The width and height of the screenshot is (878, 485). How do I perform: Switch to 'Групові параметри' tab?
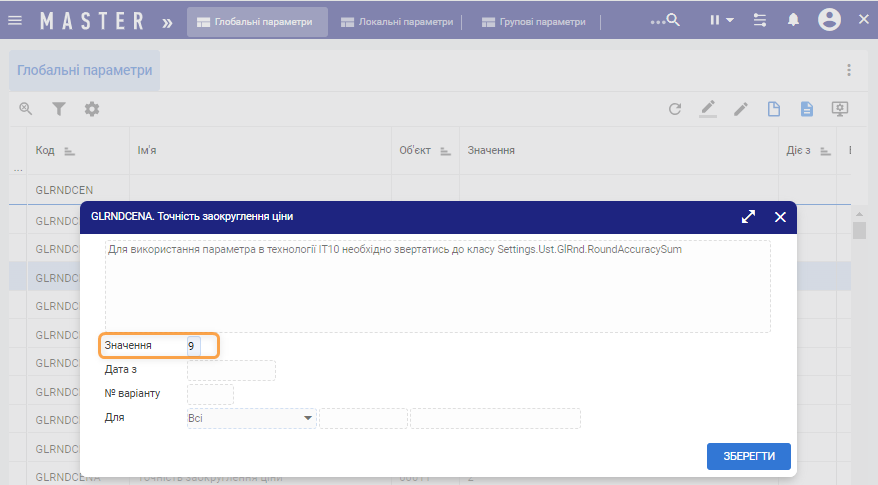point(533,21)
